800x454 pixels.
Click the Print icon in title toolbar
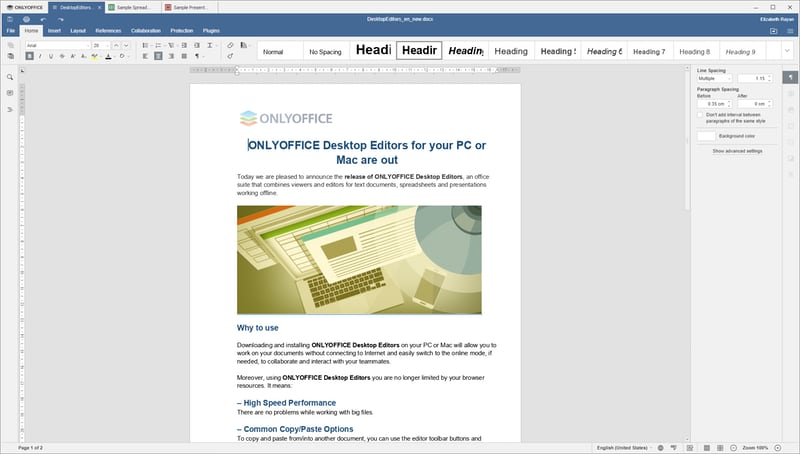coord(26,19)
